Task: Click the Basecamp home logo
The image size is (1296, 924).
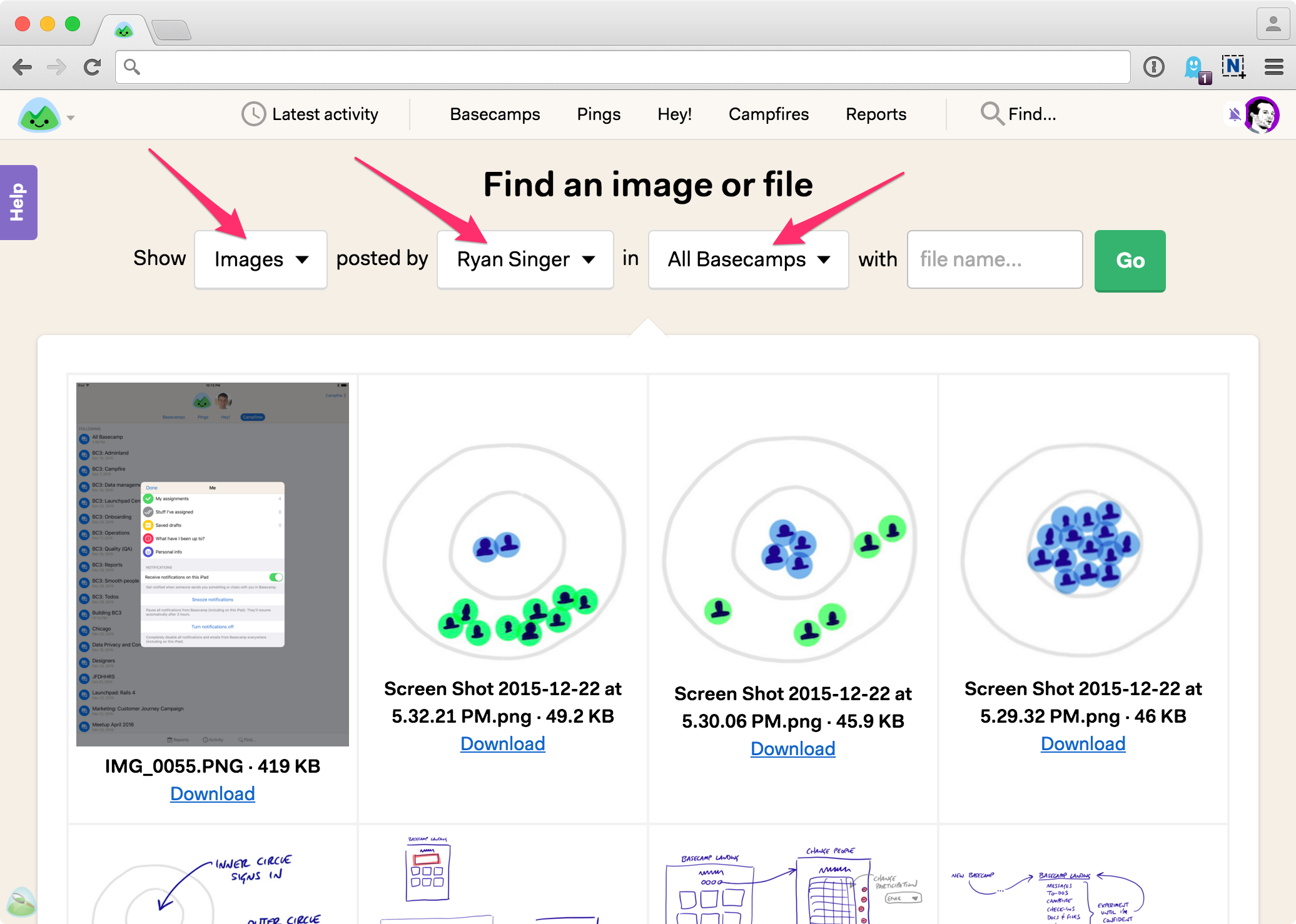Action: coord(39,115)
